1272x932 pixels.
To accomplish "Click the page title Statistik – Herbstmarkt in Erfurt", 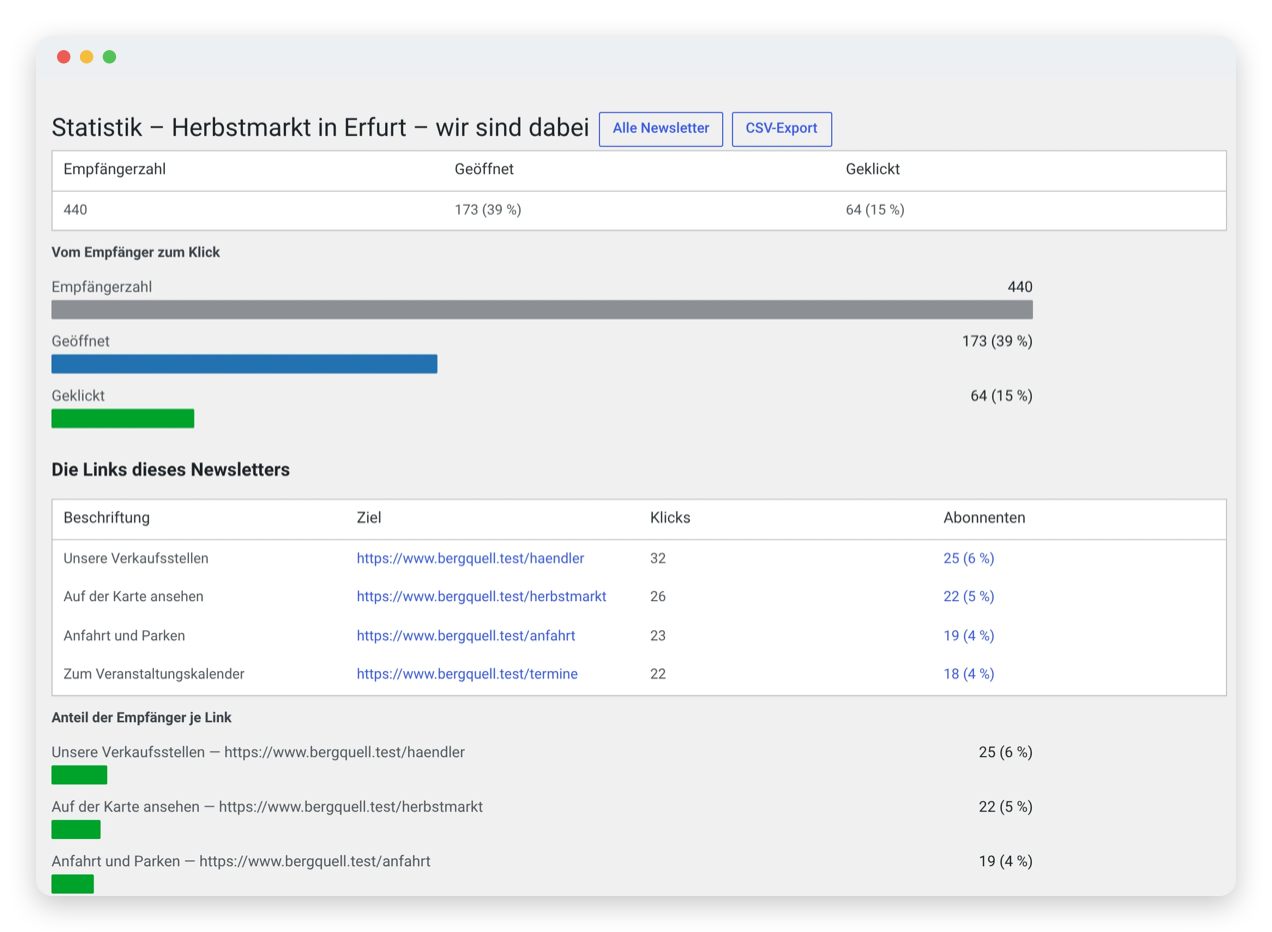I will (x=320, y=128).
